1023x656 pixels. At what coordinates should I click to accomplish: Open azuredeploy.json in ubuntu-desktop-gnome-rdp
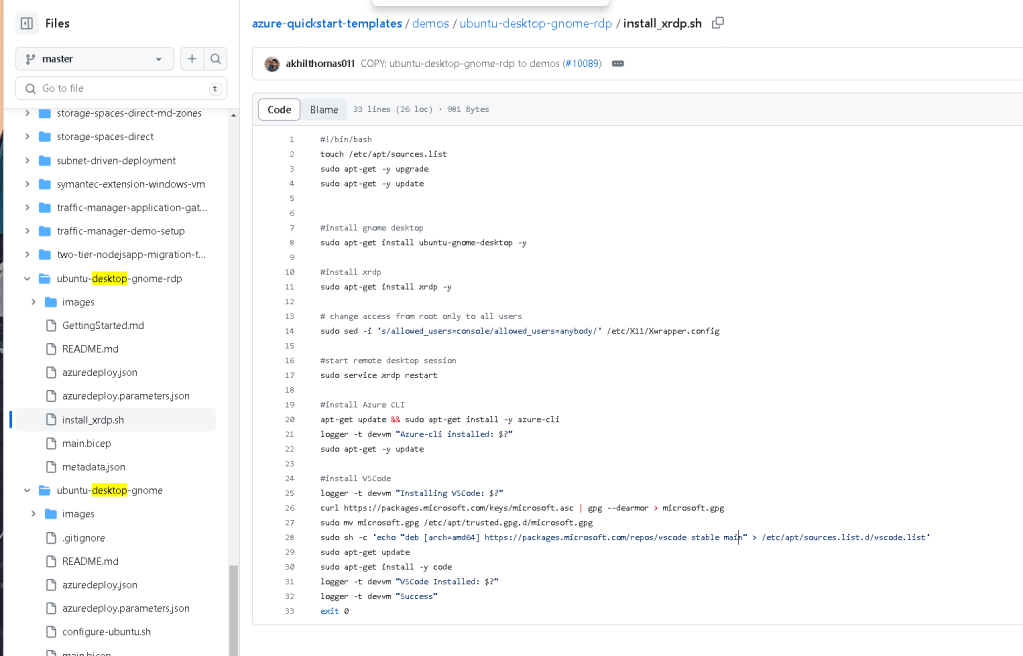point(100,372)
